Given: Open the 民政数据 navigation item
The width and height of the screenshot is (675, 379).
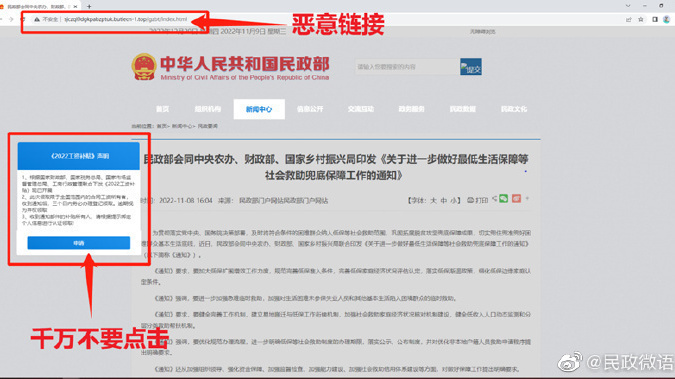Looking at the screenshot, I should pyautogui.click(x=463, y=109).
